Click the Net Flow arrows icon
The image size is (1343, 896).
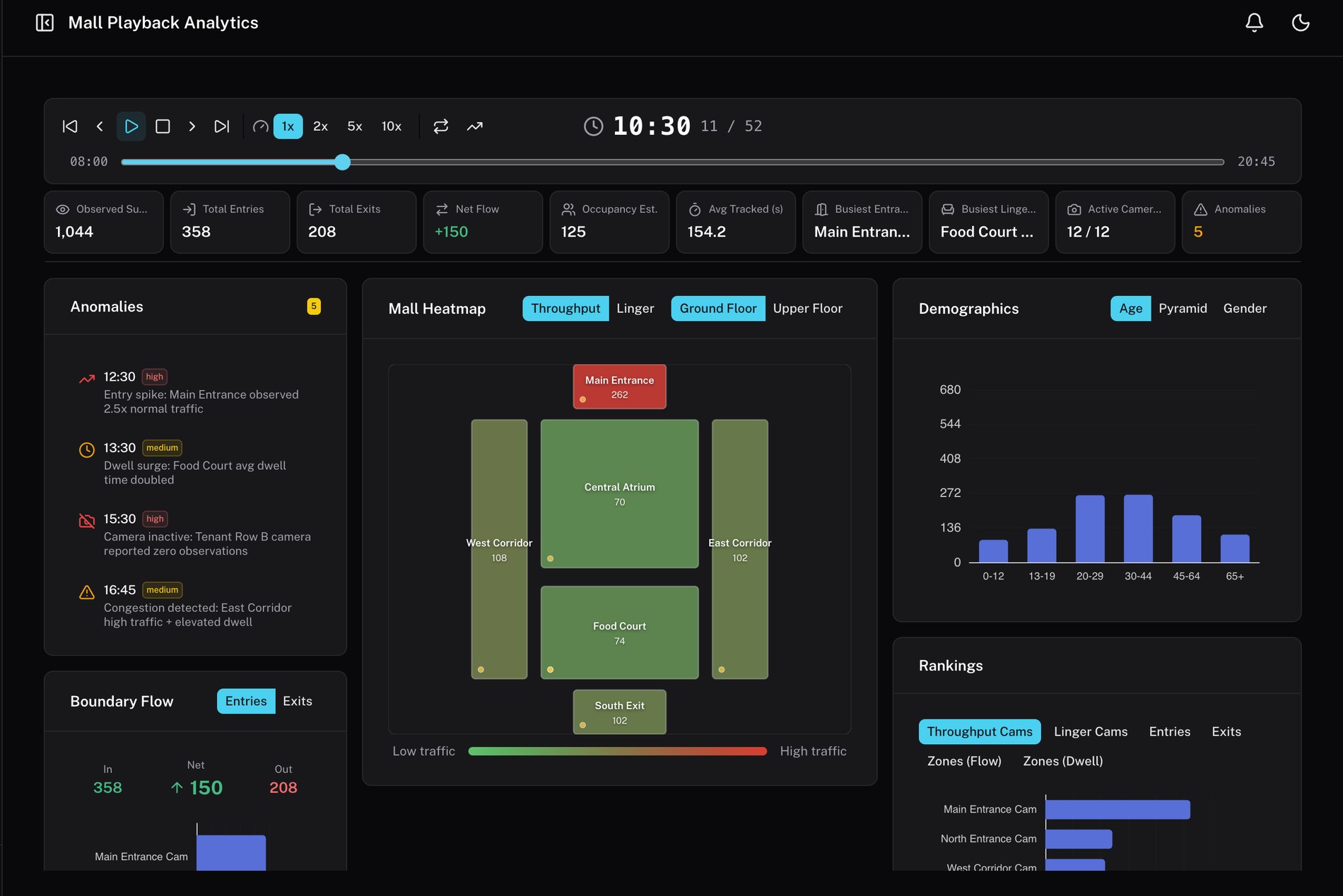click(442, 209)
